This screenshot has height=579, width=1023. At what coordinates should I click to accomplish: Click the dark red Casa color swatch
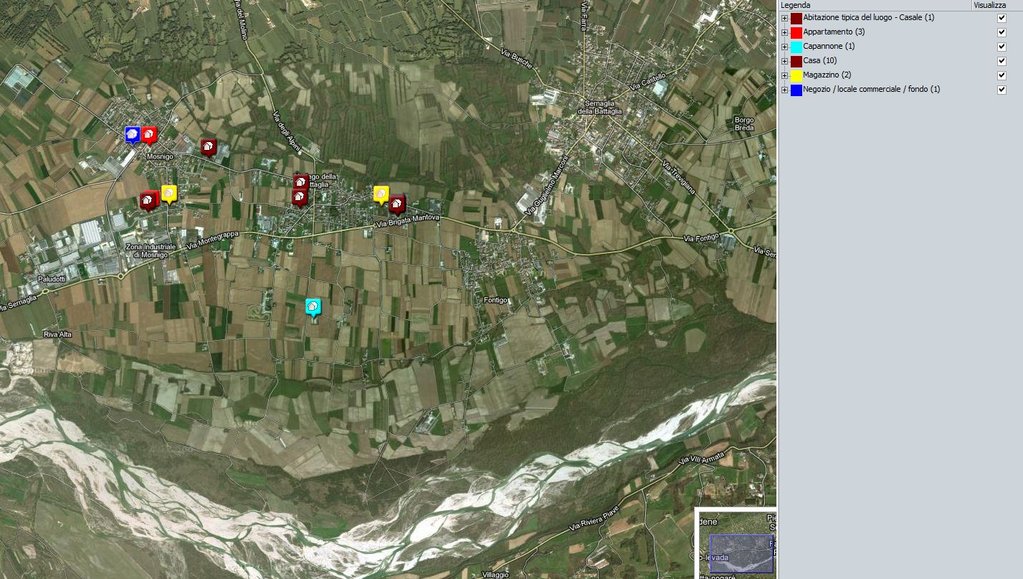coord(796,61)
